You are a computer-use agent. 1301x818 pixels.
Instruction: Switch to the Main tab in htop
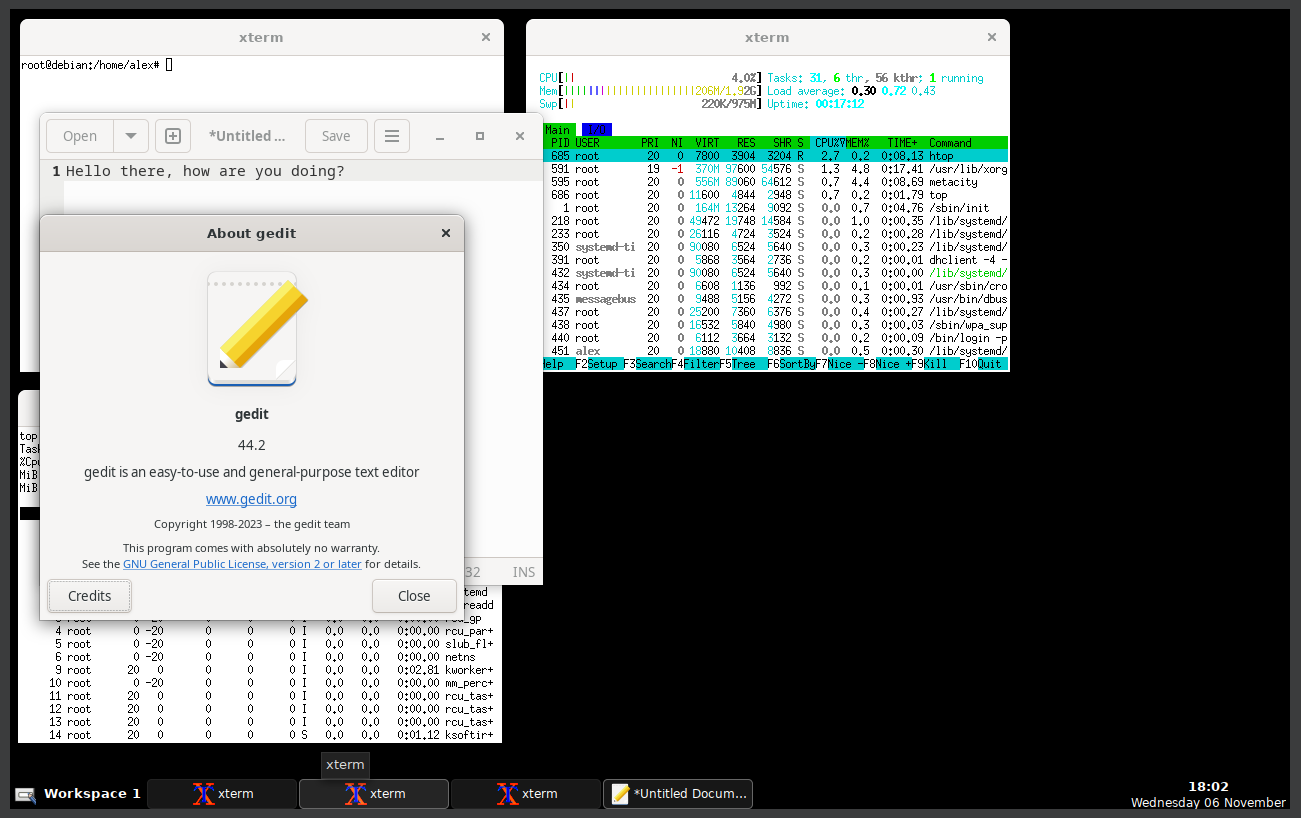(557, 129)
